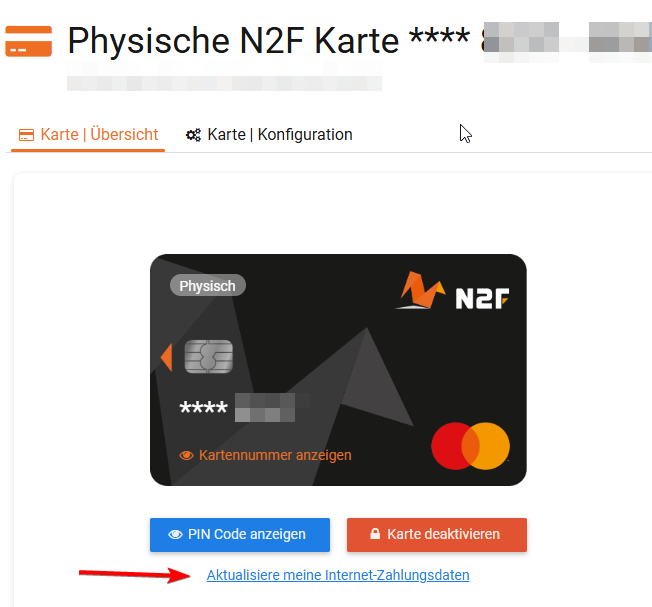
Task: Click the card icon on Übersicht tab
Action: tap(27, 135)
